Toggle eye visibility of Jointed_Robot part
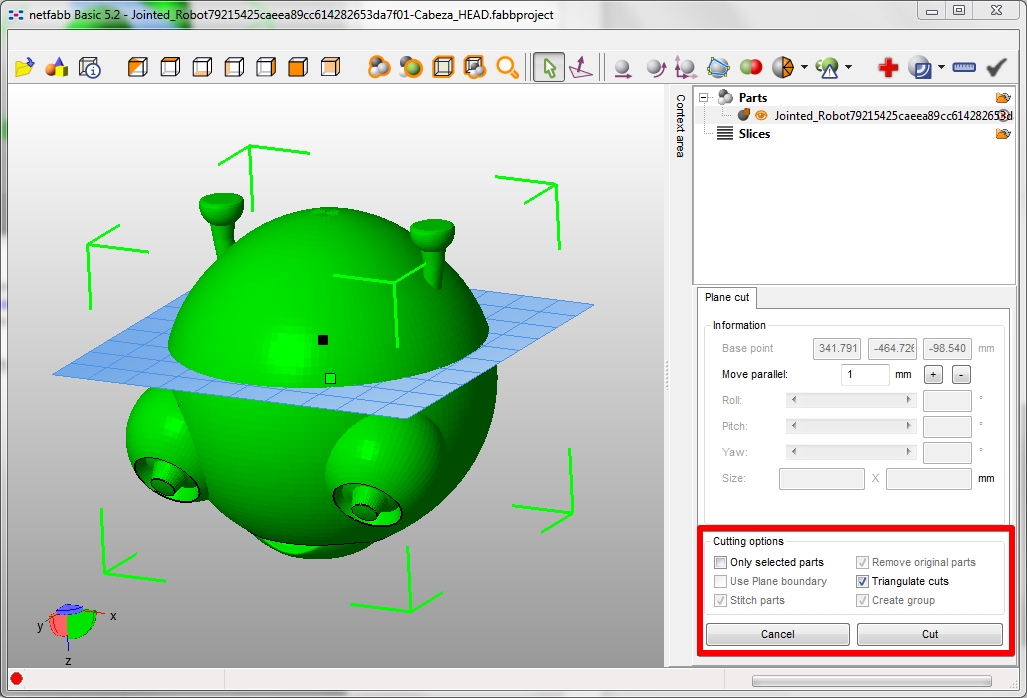Image resolution: width=1027 pixels, height=698 pixels. [x=761, y=116]
